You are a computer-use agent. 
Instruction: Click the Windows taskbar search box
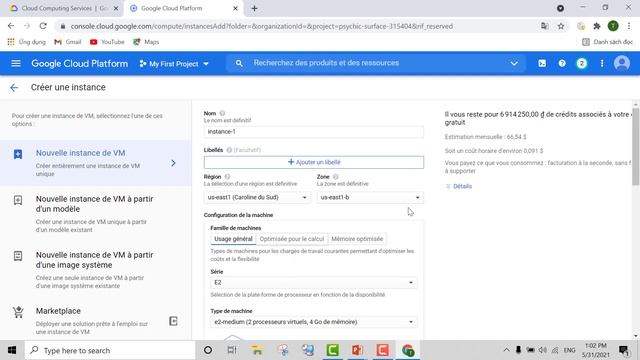[110, 350]
